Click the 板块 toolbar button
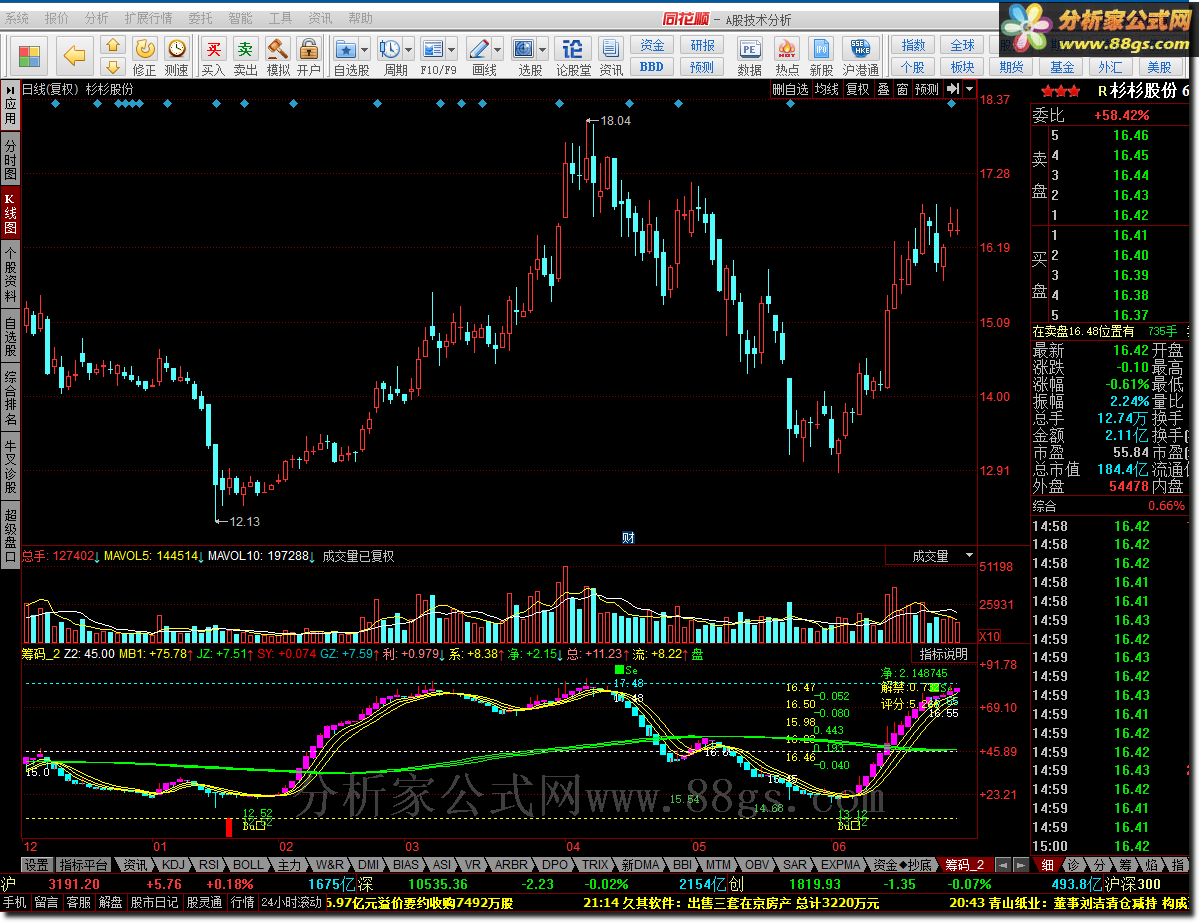The image size is (1201, 923). [x=962, y=67]
